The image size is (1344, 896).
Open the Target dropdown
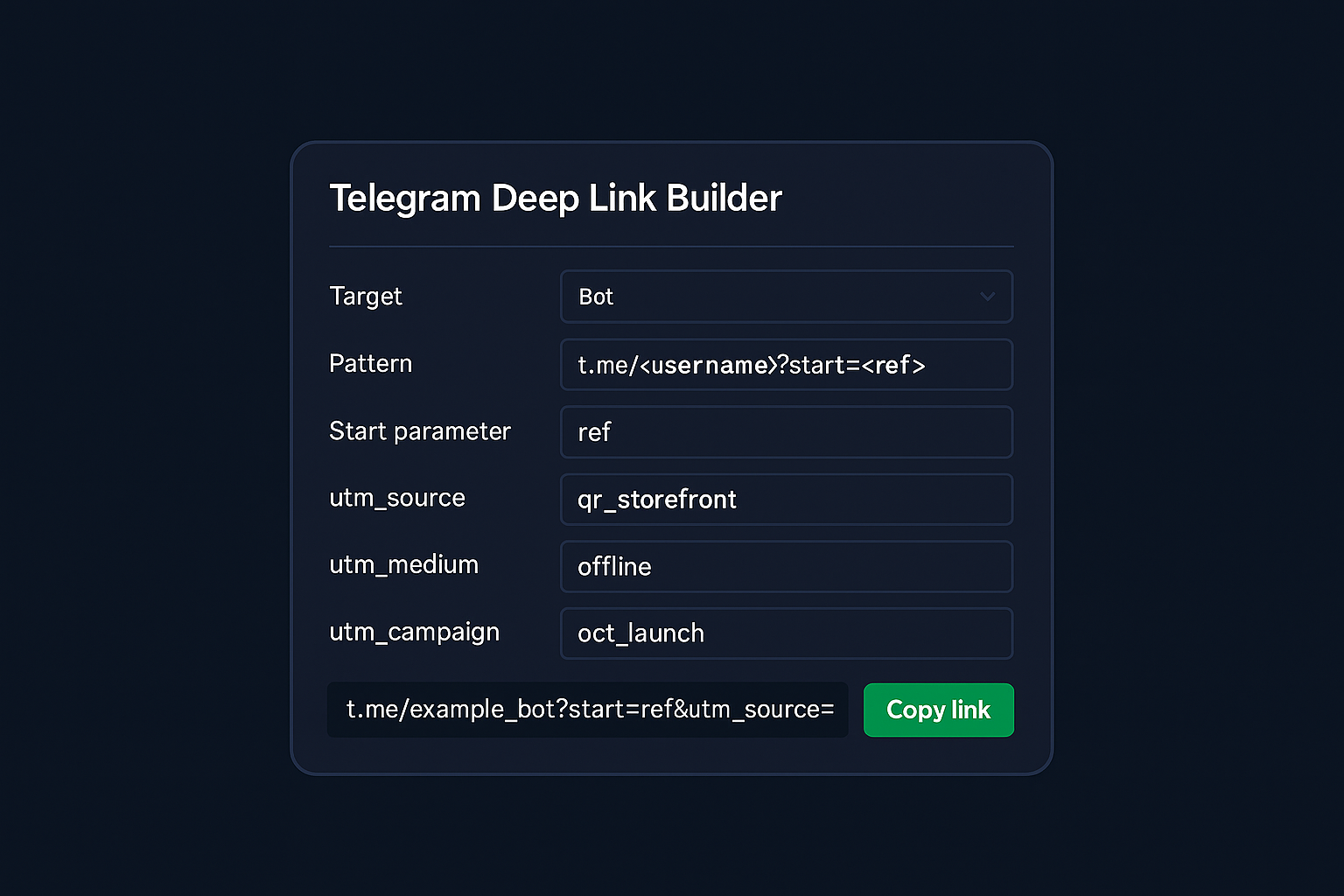point(785,297)
